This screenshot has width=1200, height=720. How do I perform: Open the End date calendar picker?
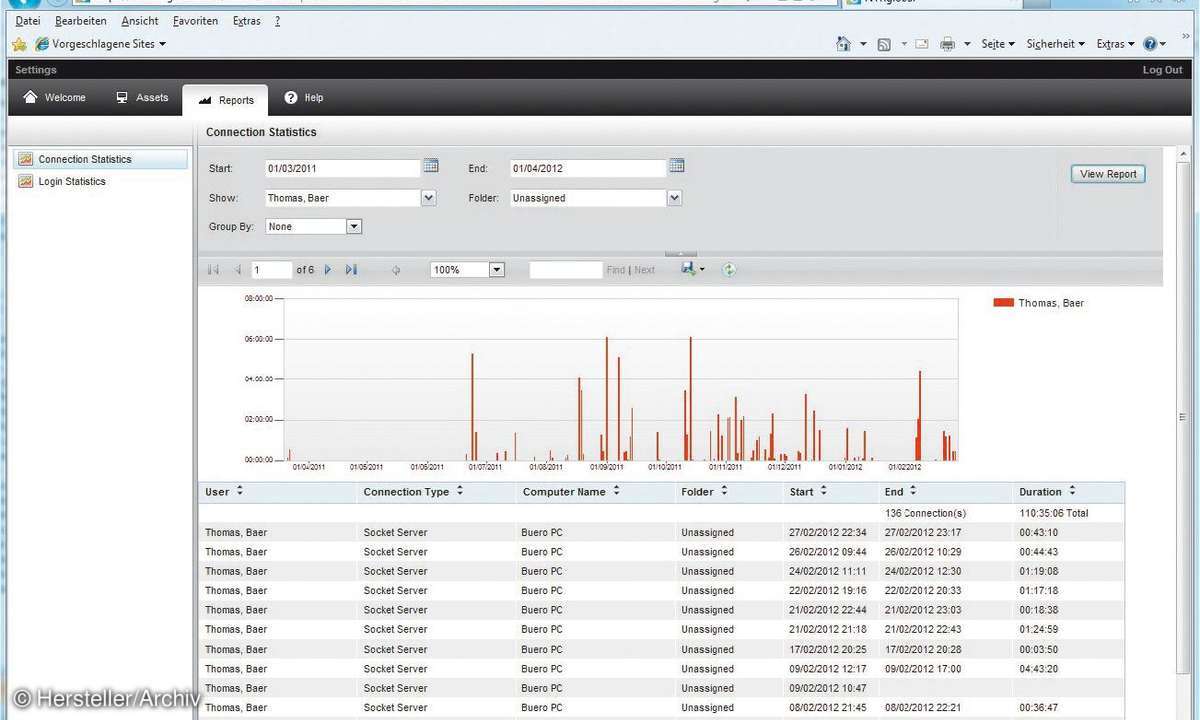[677, 166]
